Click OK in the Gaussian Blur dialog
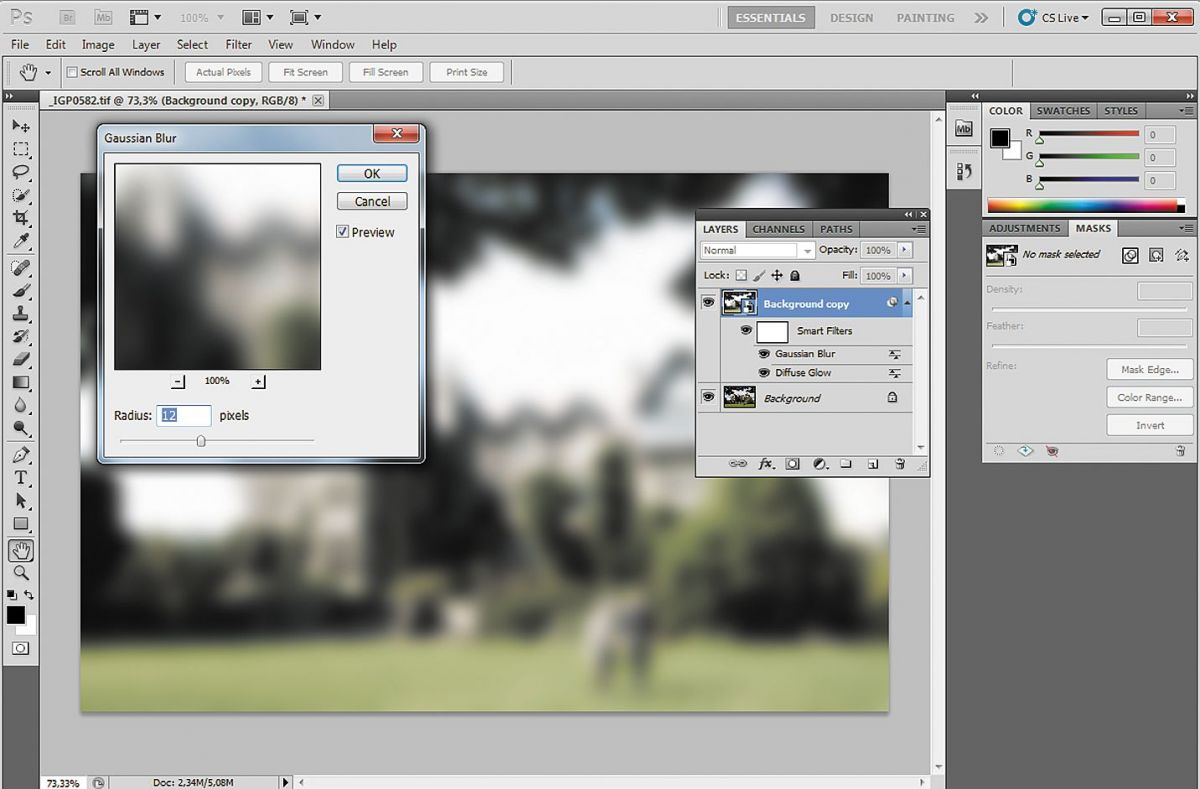The image size is (1200, 789). [372, 173]
